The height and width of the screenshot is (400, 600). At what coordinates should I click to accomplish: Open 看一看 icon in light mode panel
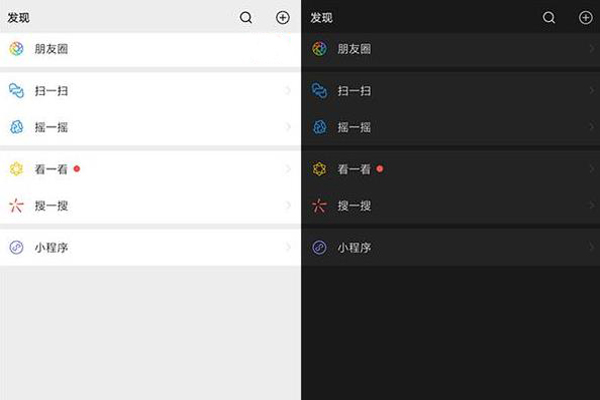16,169
